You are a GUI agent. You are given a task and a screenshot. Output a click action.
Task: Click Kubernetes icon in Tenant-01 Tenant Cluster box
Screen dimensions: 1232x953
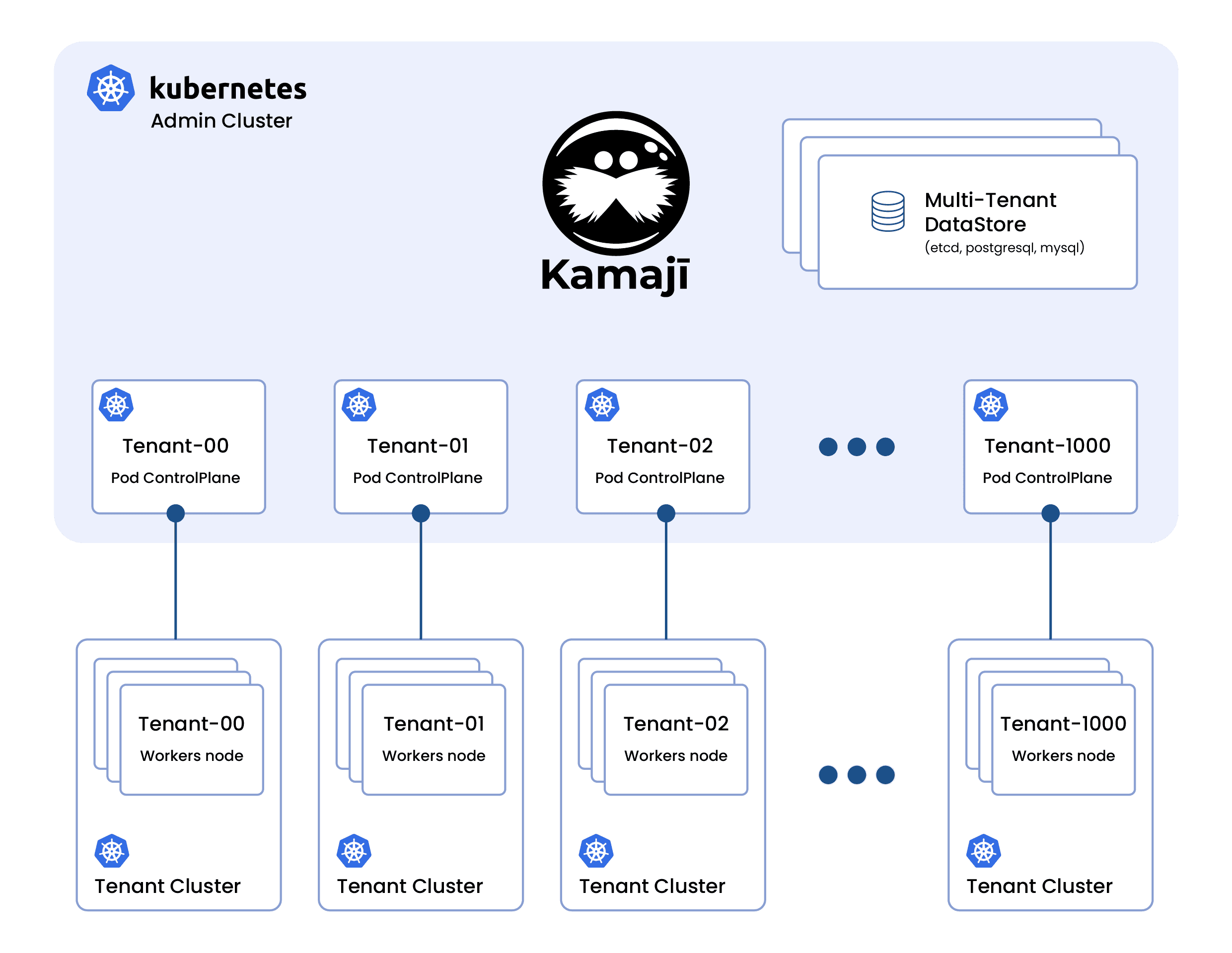click(x=354, y=851)
